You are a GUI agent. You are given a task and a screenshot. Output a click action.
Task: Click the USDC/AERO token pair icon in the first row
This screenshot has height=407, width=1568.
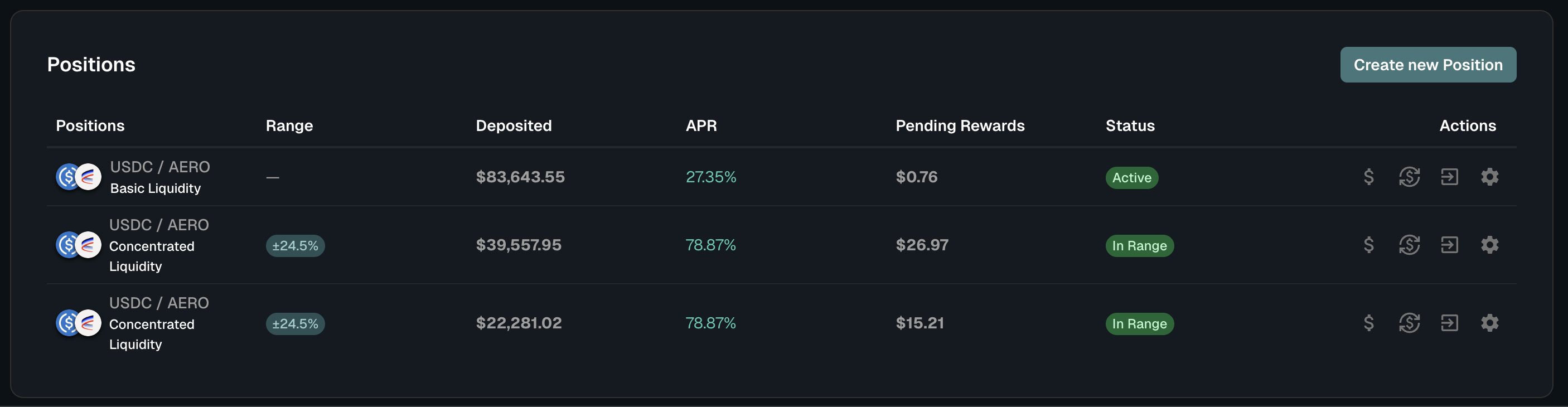tap(79, 177)
